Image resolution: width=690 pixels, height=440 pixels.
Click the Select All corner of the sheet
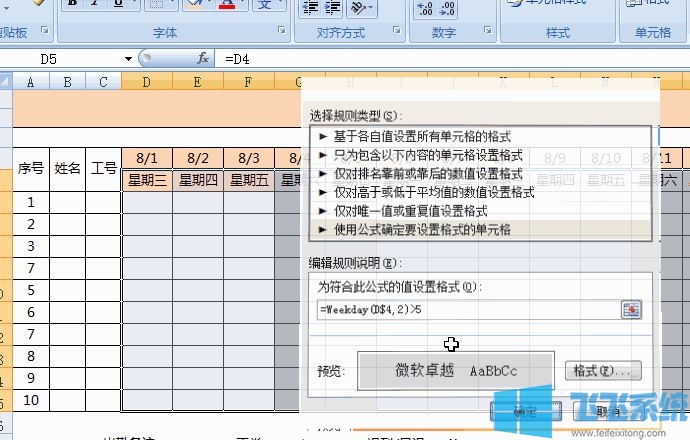click(x=6, y=81)
